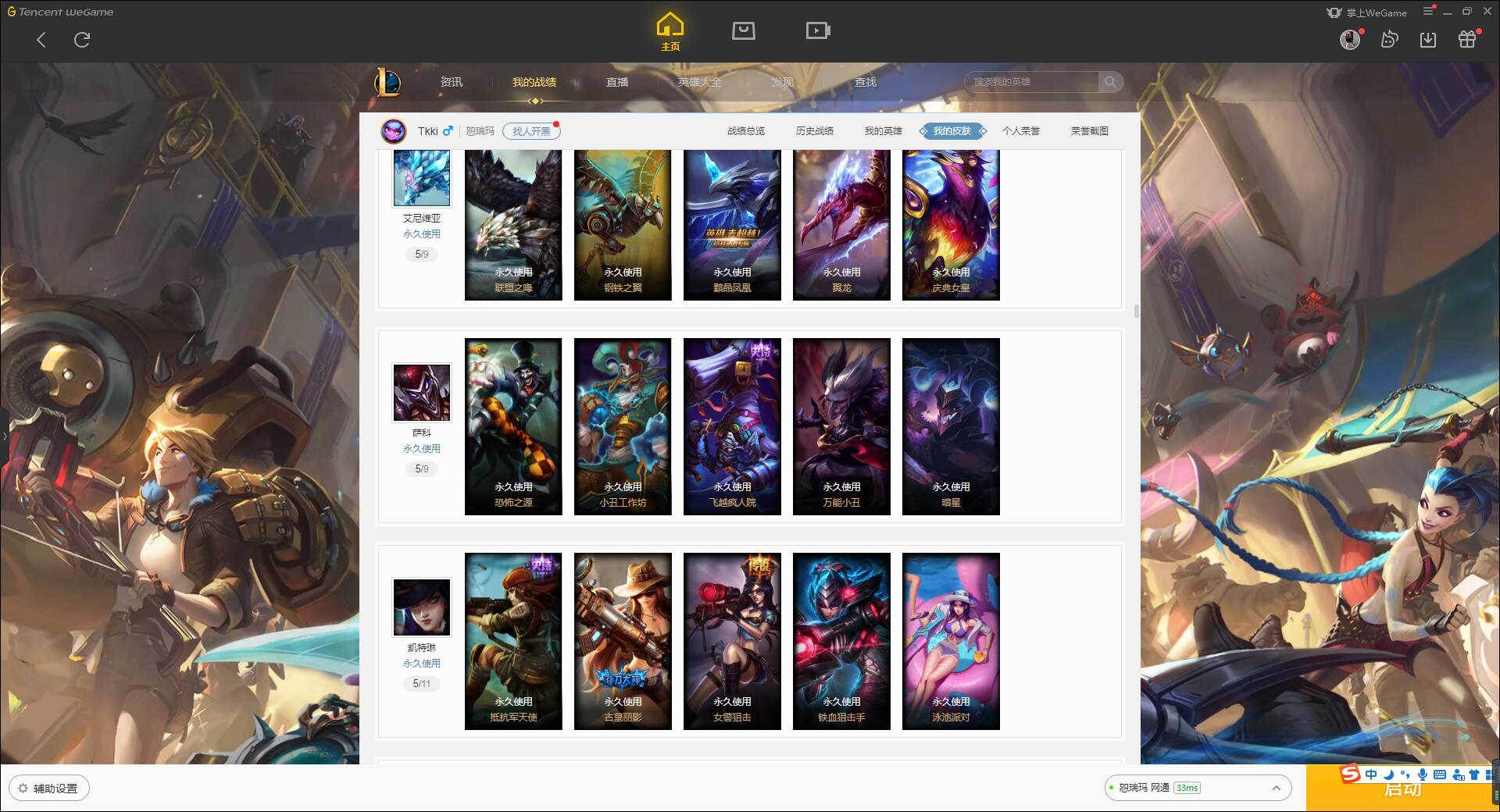Open the gift box rewards icon

click(x=1467, y=40)
